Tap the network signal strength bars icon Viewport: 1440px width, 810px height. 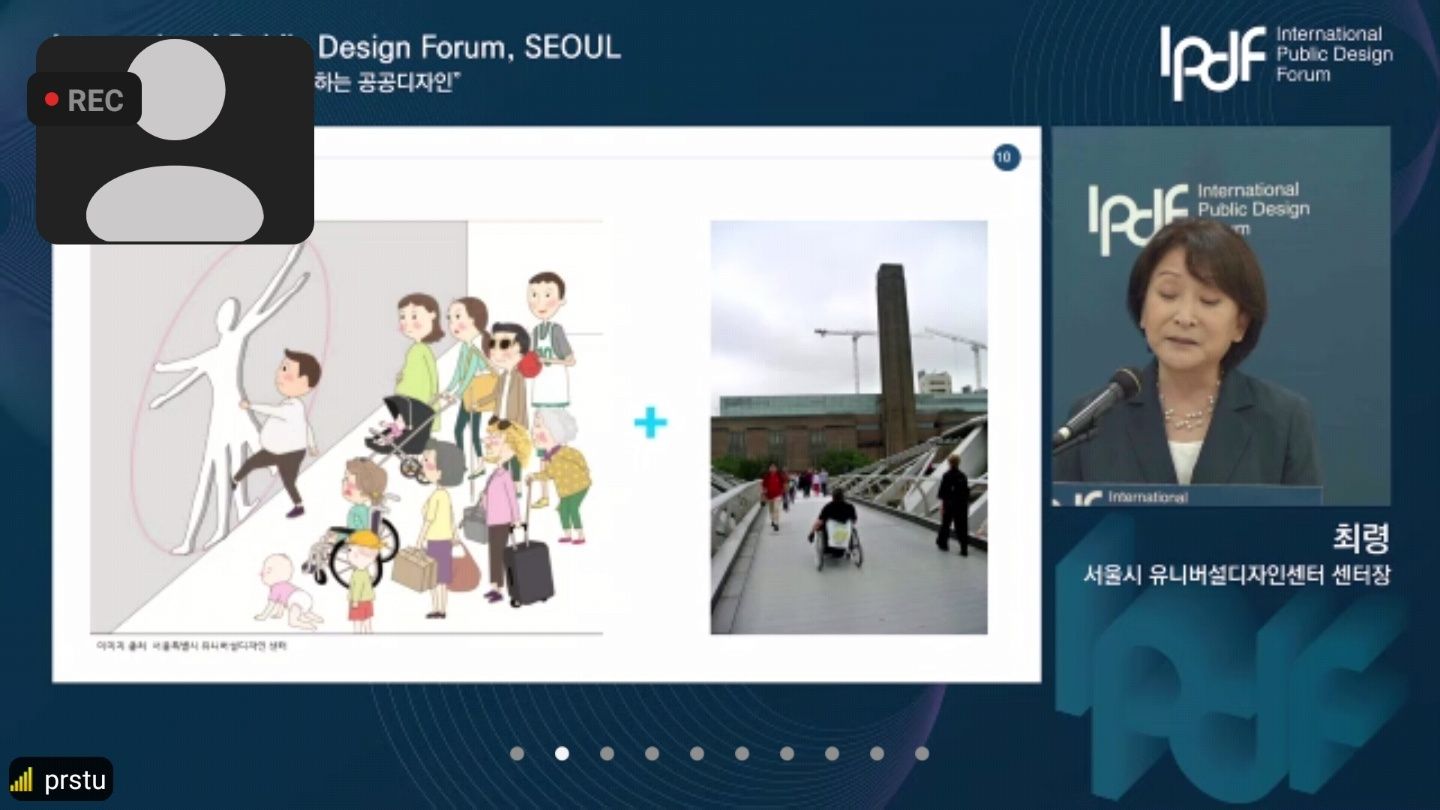[x=21, y=780]
